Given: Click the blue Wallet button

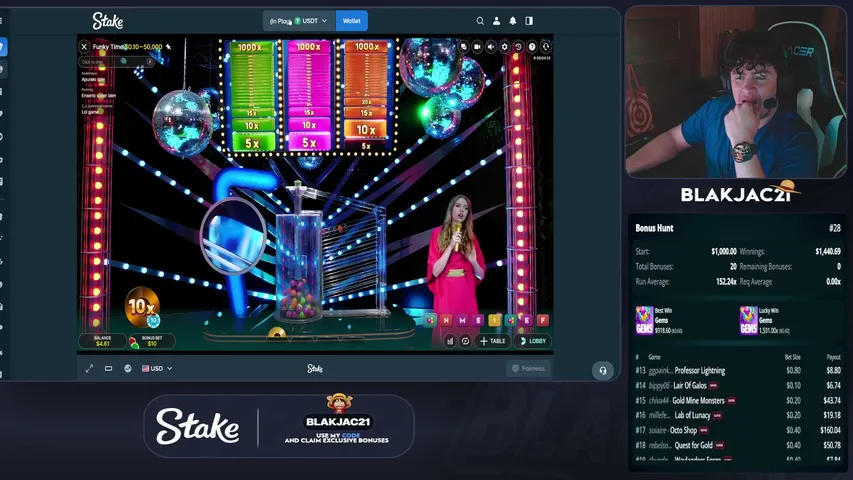Looking at the screenshot, I should (351, 21).
